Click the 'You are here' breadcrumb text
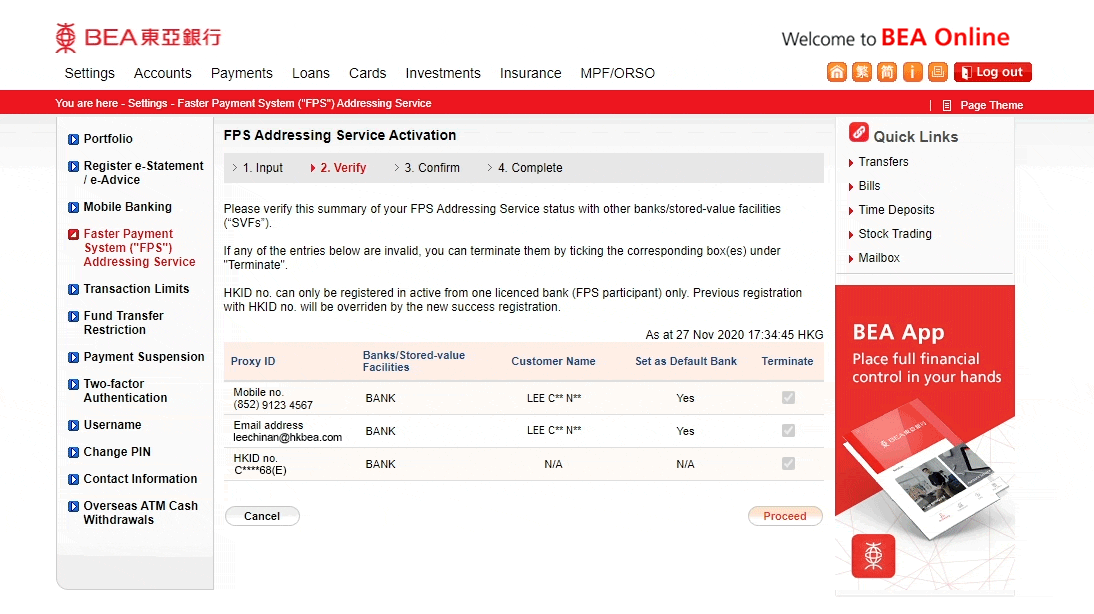This screenshot has height=614, width=1094. point(87,103)
